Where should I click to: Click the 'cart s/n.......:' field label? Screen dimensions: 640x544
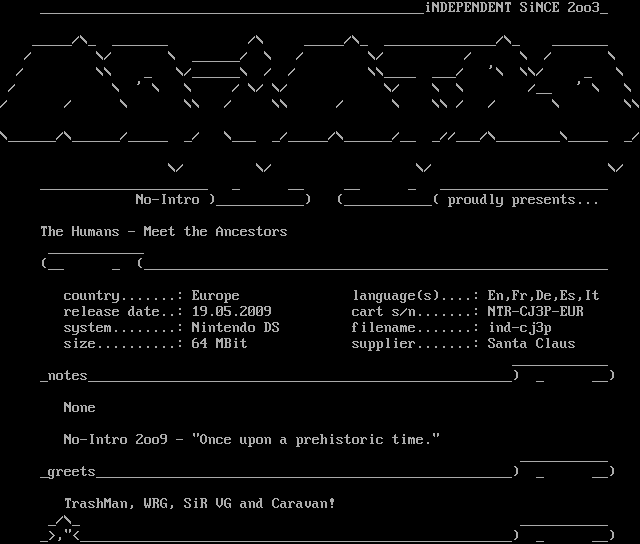tap(415, 311)
